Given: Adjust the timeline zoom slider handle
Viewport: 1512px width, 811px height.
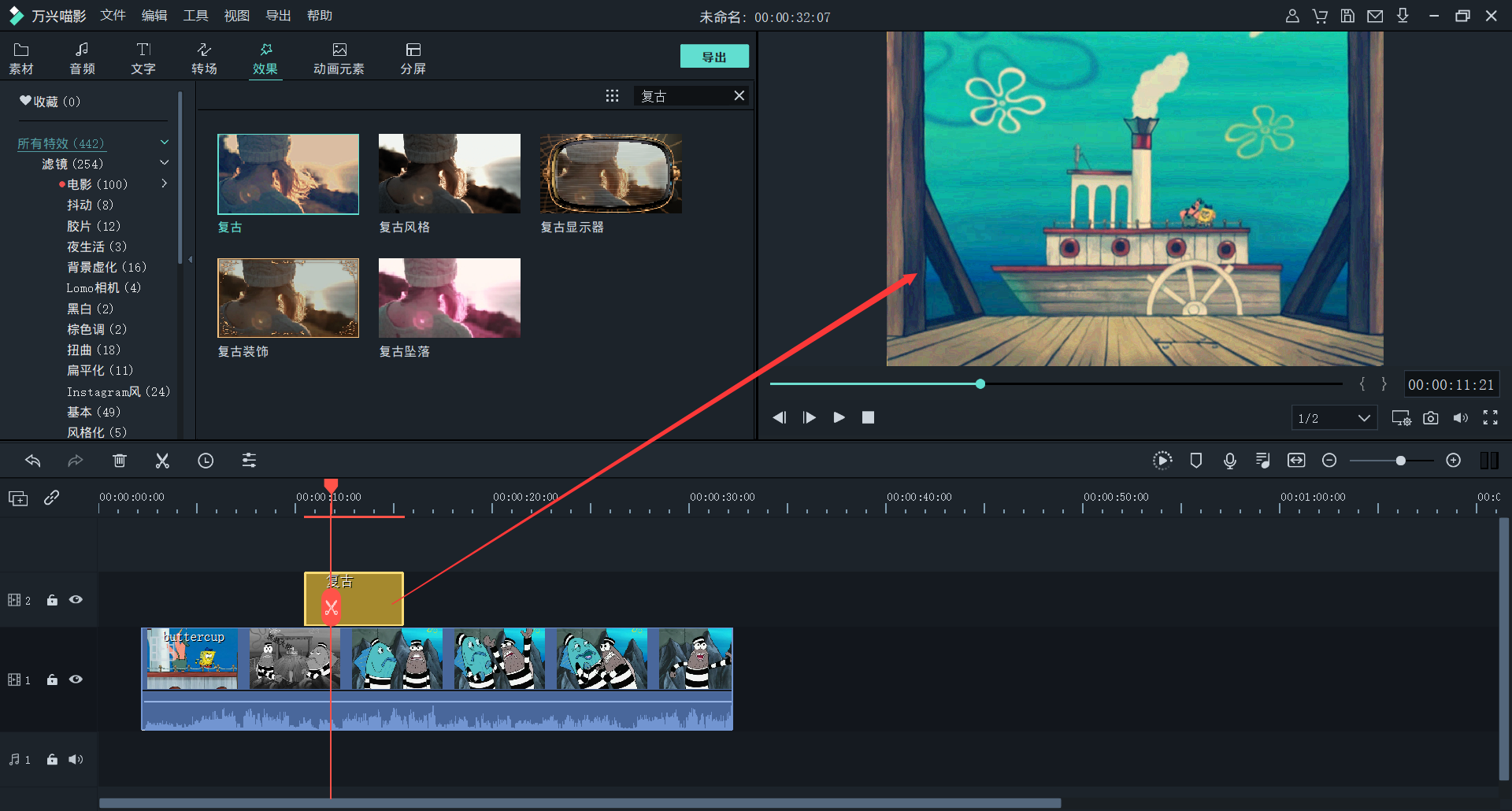Looking at the screenshot, I should click(x=1400, y=461).
